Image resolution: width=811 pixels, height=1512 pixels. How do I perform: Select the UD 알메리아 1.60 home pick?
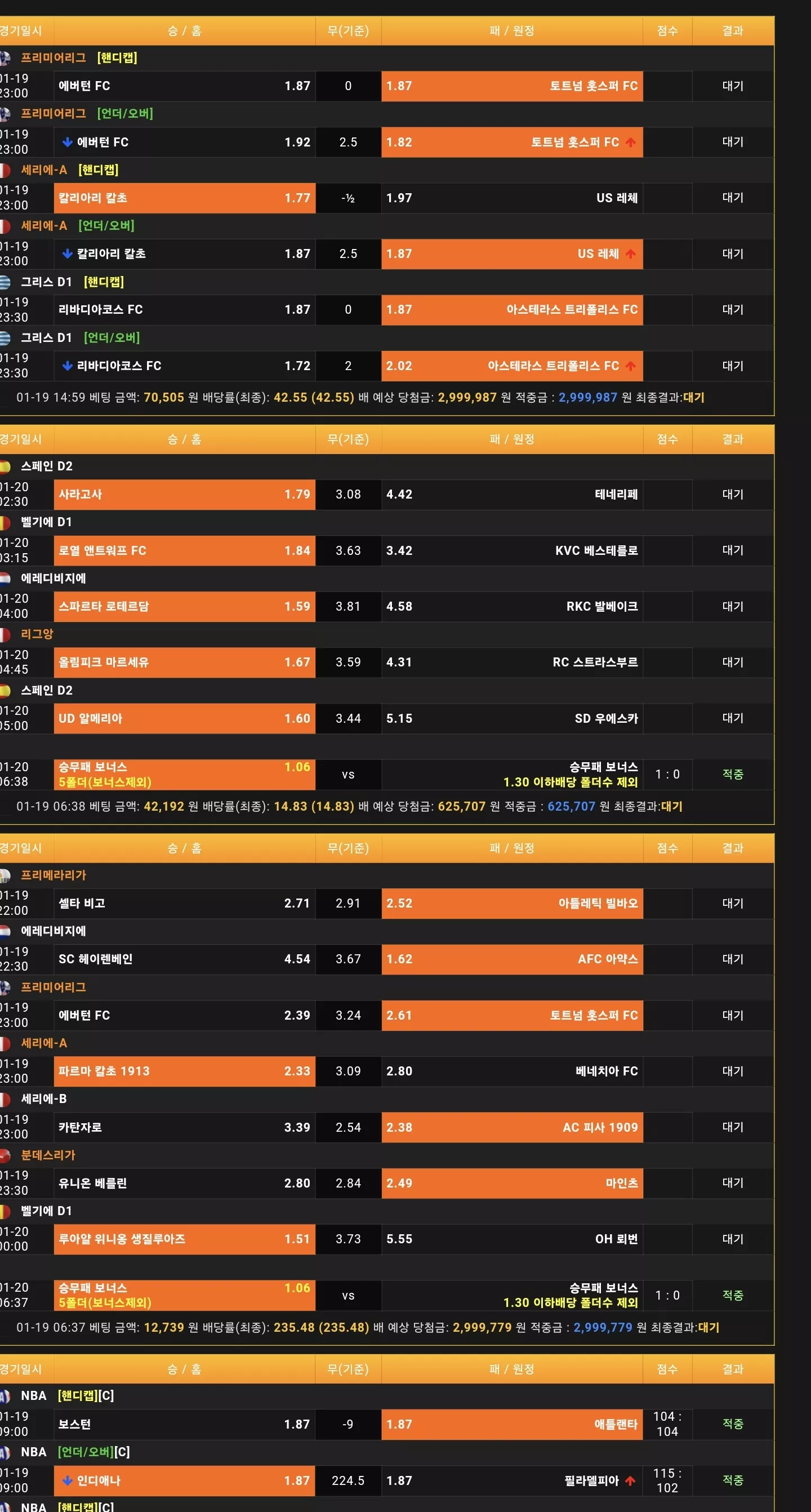(x=184, y=718)
